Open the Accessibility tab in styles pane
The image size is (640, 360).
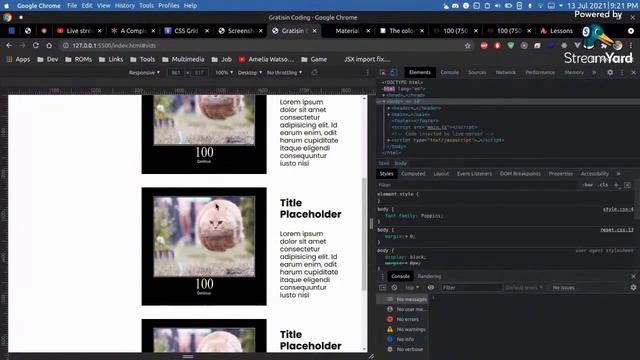tap(594, 173)
